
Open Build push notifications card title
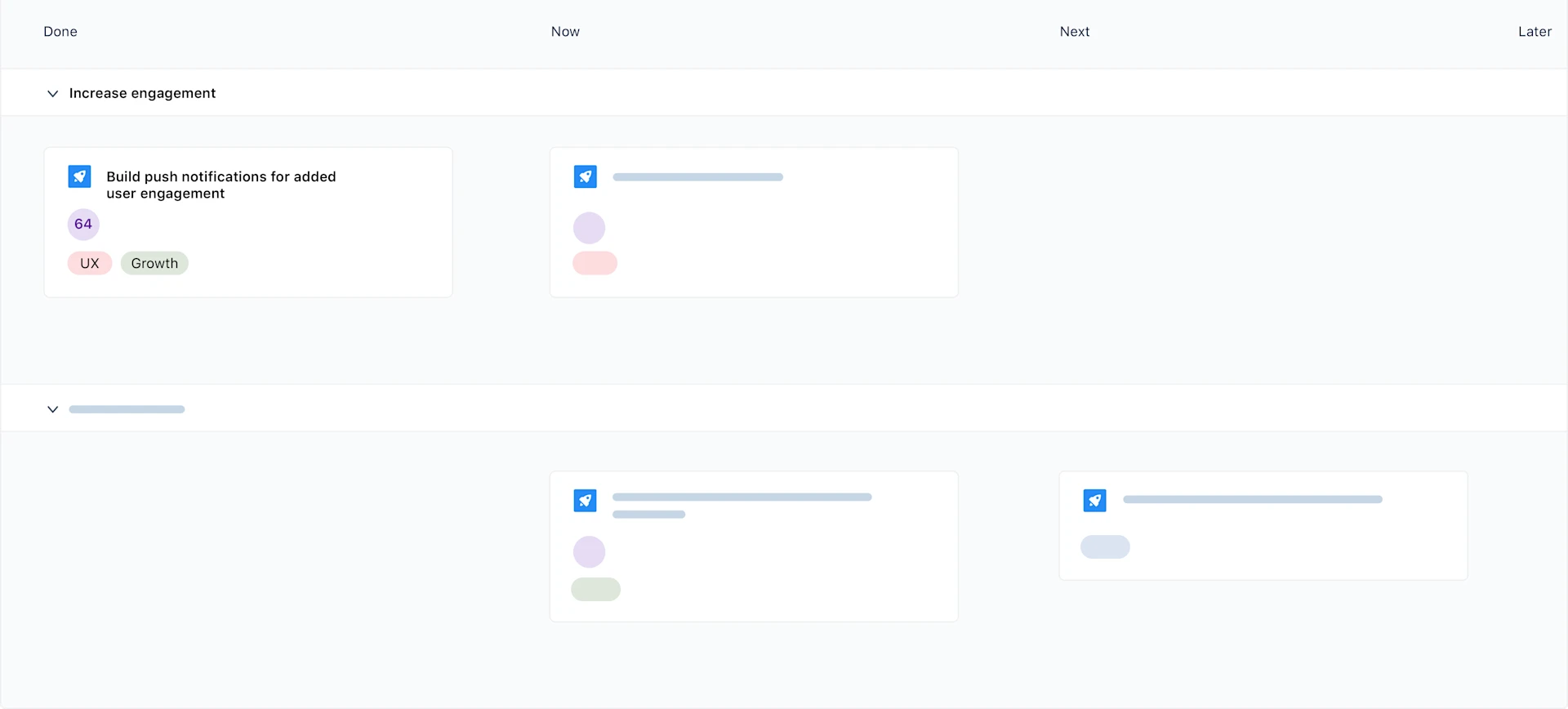coord(221,185)
